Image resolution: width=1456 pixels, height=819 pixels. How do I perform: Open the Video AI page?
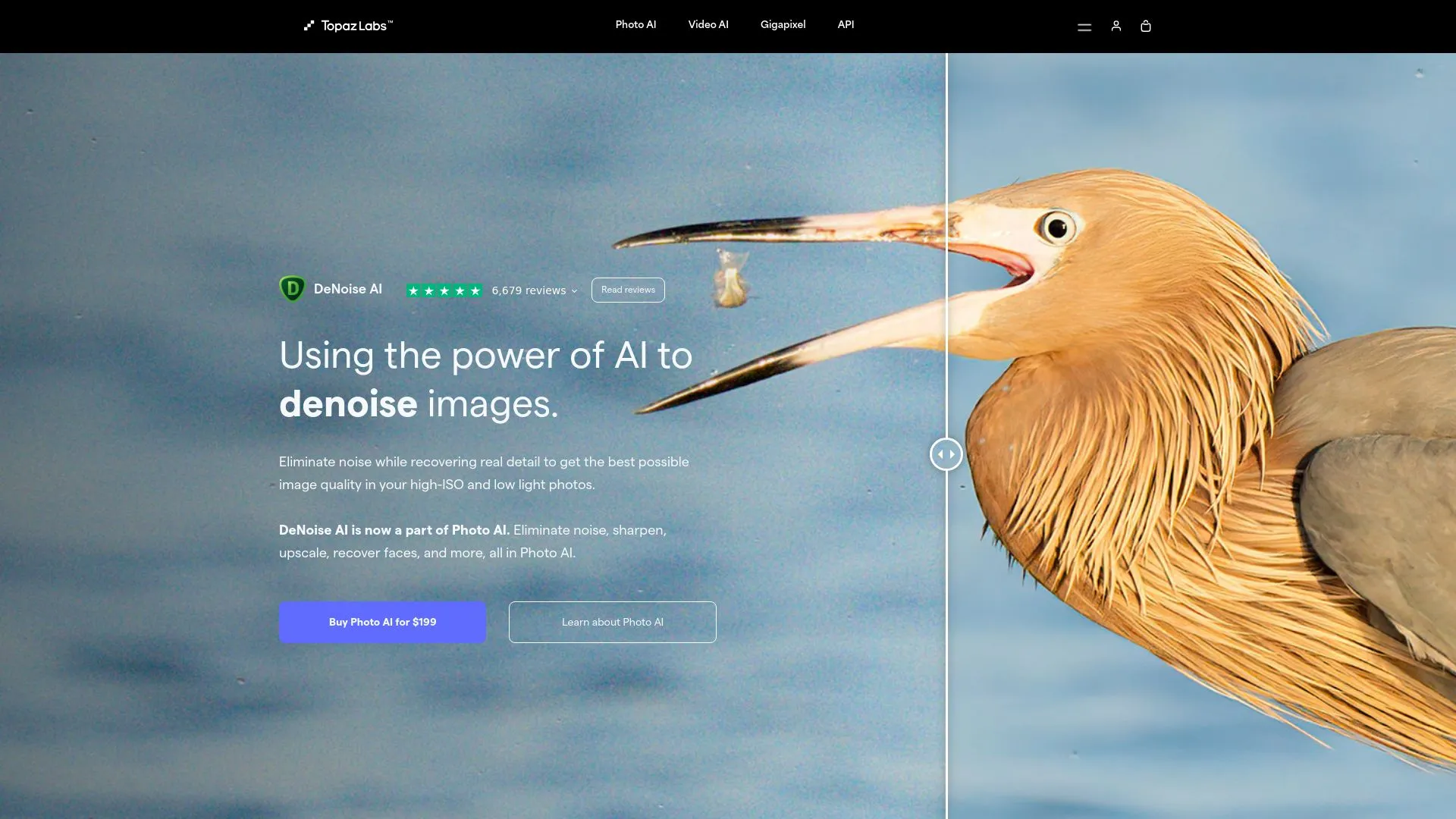pos(708,24)
